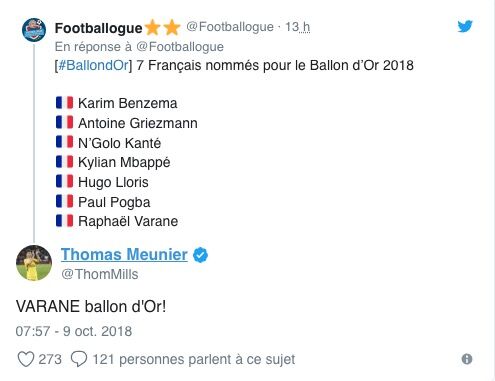495x381 pixels.
Task: Open the Footballogue profile avatar
Action: (34, 29)
